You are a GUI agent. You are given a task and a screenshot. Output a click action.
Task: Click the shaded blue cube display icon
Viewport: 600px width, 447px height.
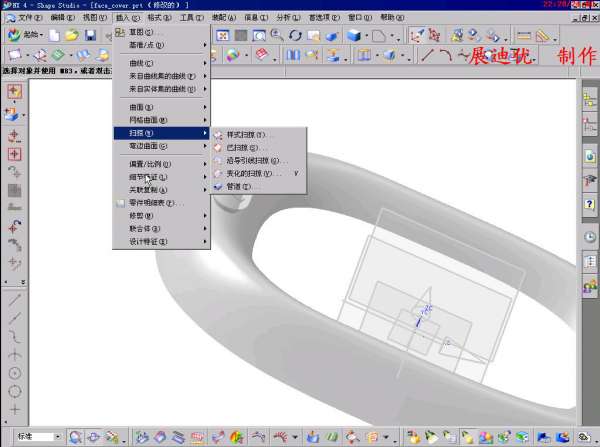pos(354,36)
